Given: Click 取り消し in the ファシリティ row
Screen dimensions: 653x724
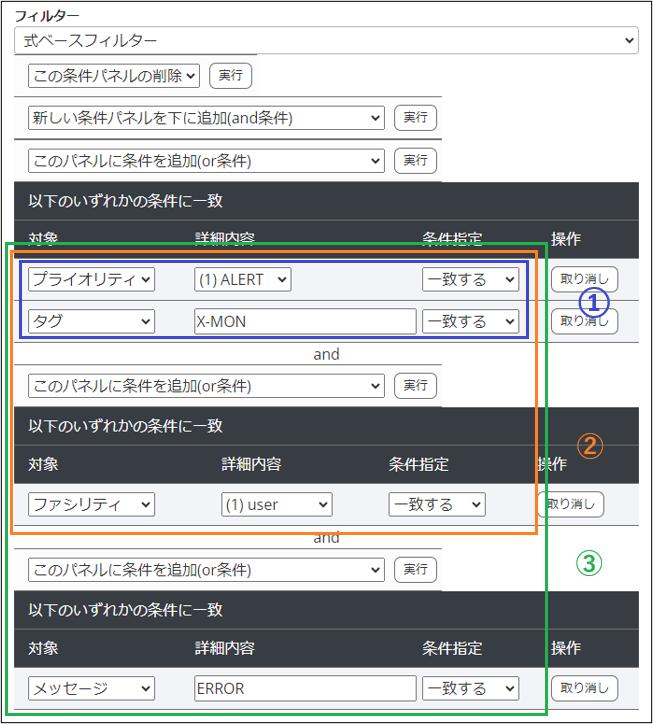Looking at the screenshot, I should [571, 505].
